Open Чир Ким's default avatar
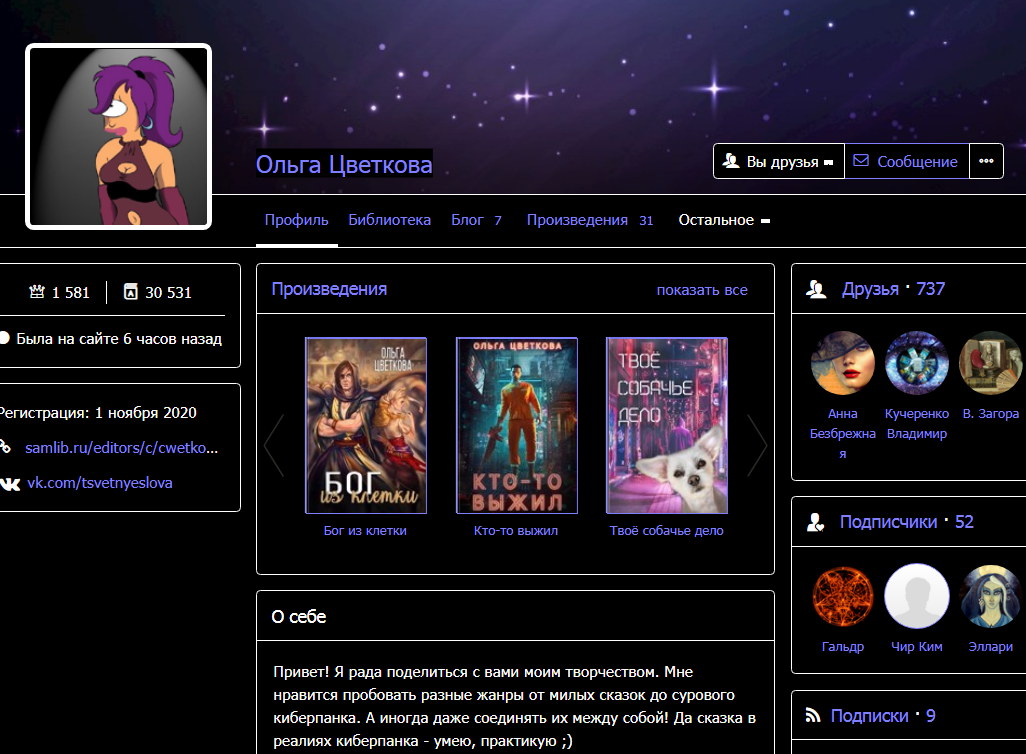Image resolution: width=1026 pixels, height=754 pixels. coord(916,596)
